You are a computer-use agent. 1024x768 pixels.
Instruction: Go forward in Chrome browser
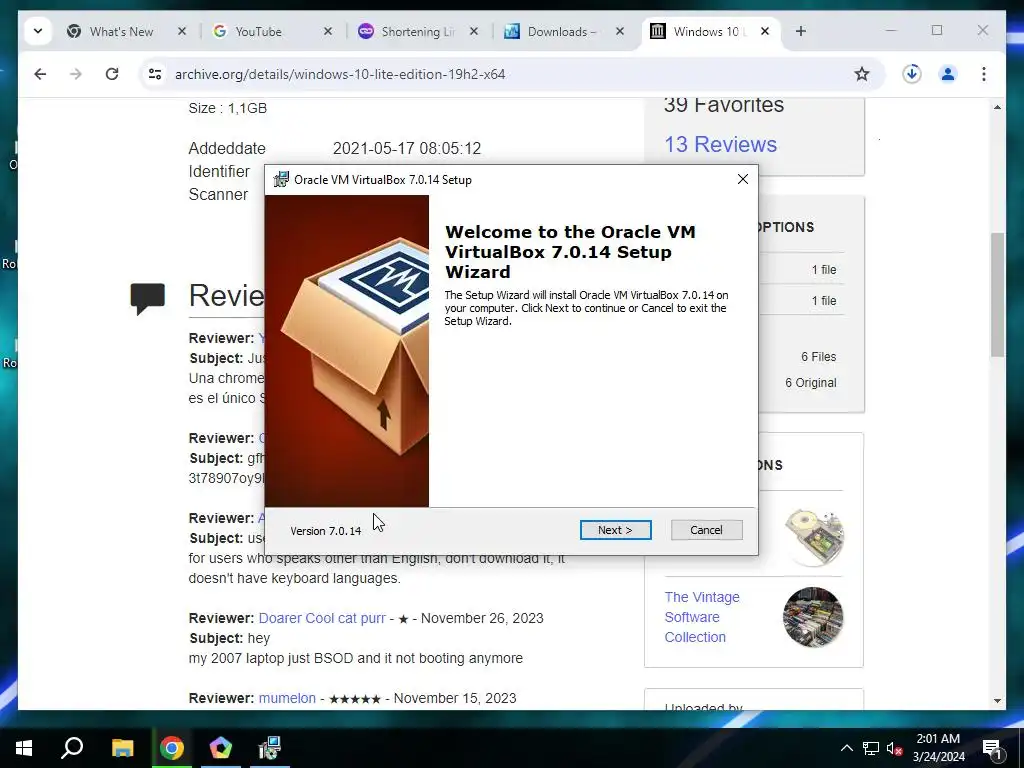pyautogui.click(x=76, y=74)
